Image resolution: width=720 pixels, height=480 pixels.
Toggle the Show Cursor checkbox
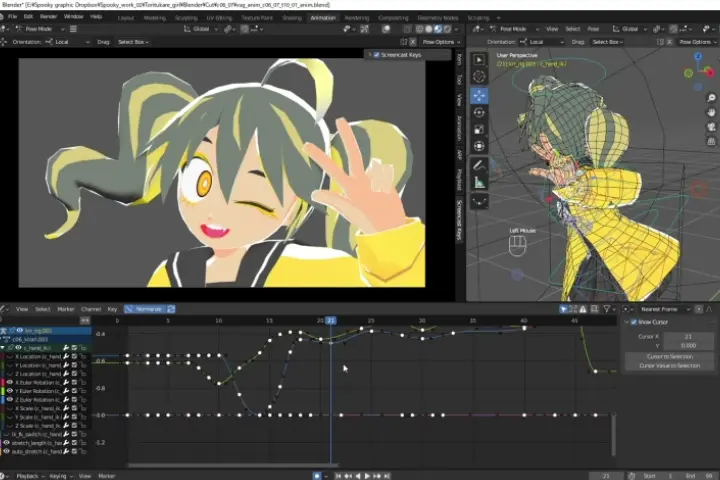[x=634, y=322]
